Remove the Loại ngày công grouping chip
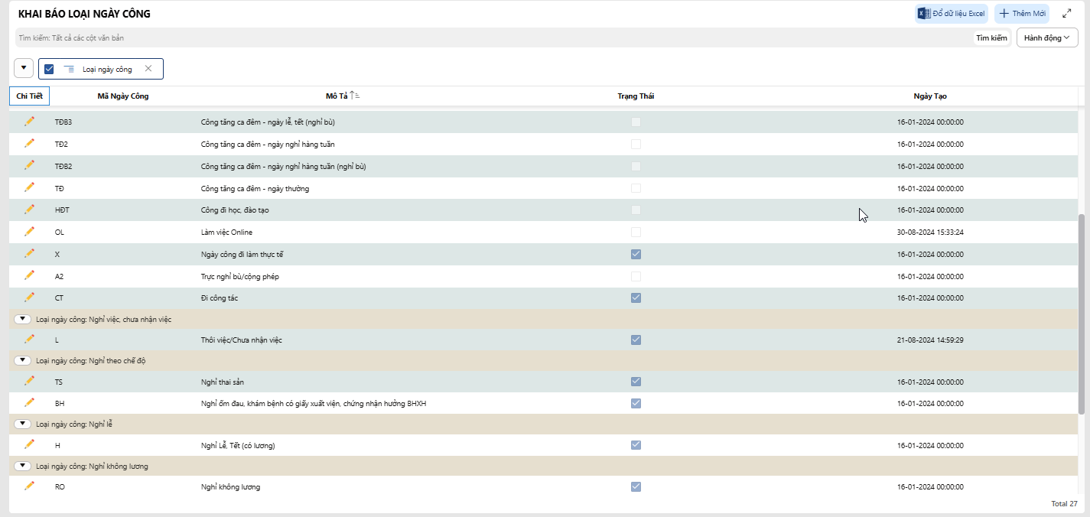The image size is (1090, 517). pos(148,69)
